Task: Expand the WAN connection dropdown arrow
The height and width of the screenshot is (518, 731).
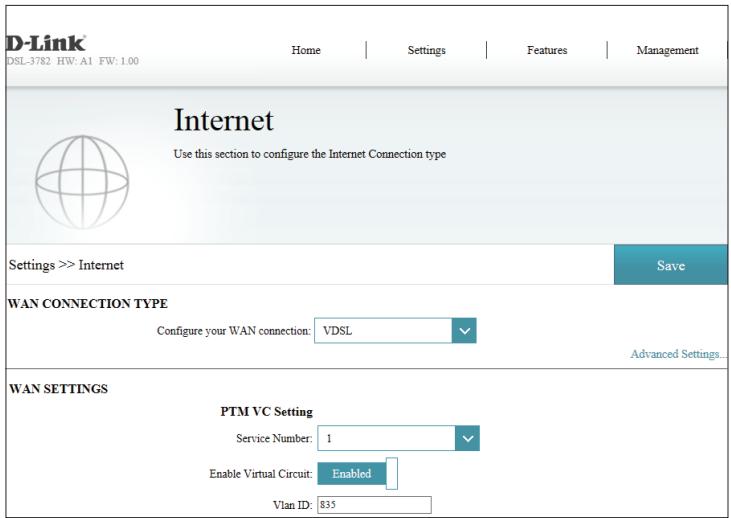Action: (x=461, y=331)
